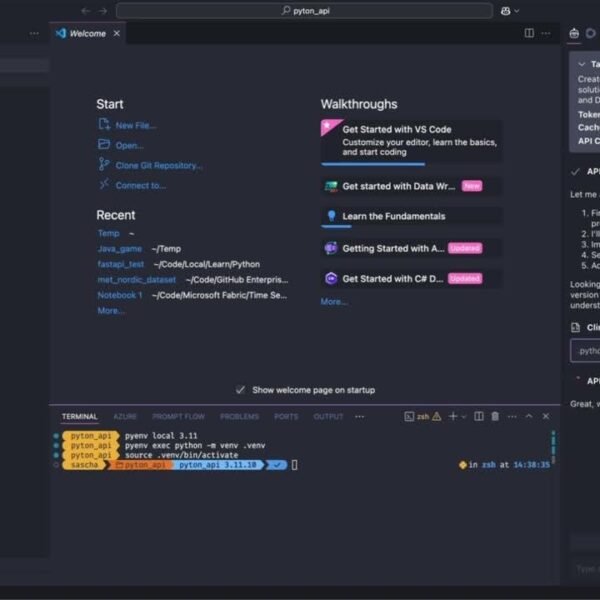Select the AZURE panel tab
The height and width of the screenshot is (600, 600).
[x=125, y=416]
